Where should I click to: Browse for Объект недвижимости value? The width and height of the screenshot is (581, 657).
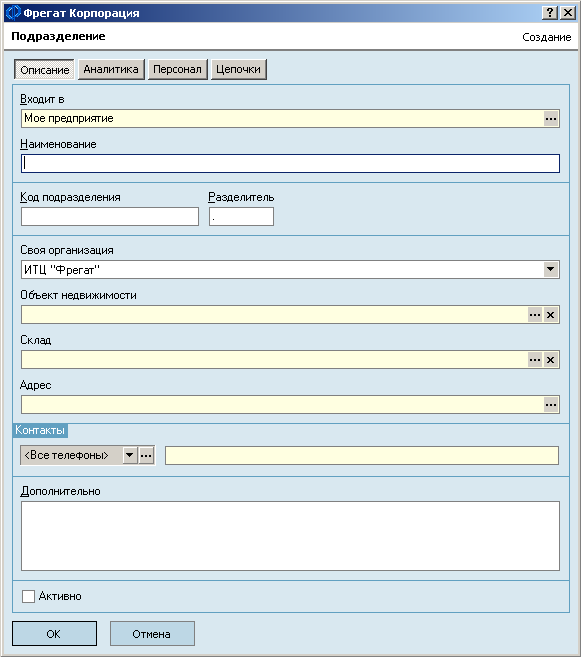click(x=535, y=315)
